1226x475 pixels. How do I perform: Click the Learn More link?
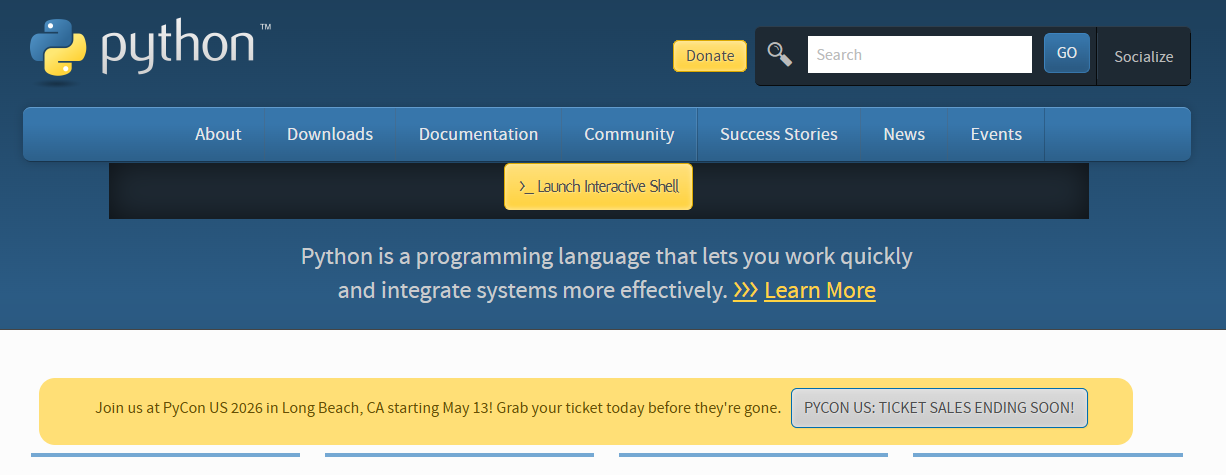[x=820, y=291]
